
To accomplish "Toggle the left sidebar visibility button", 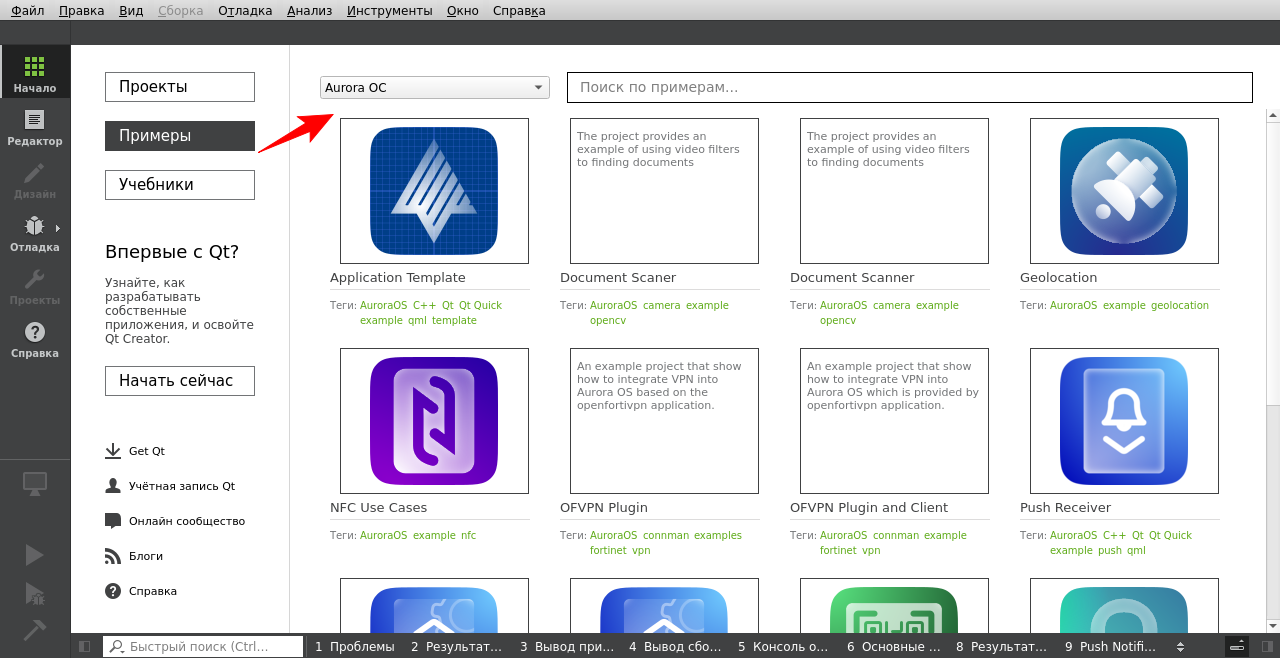I will (85, 647).
